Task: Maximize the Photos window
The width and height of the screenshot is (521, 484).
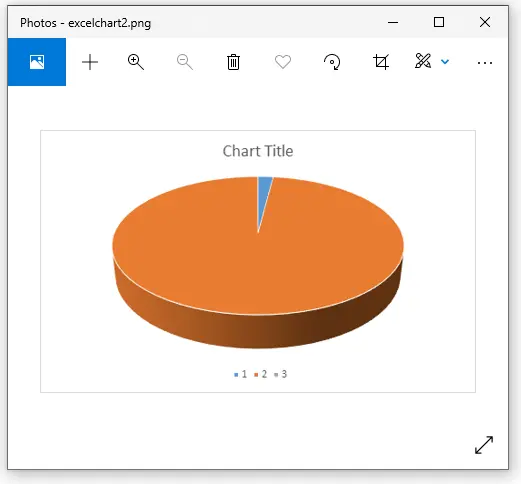Action: click(439, 22)
